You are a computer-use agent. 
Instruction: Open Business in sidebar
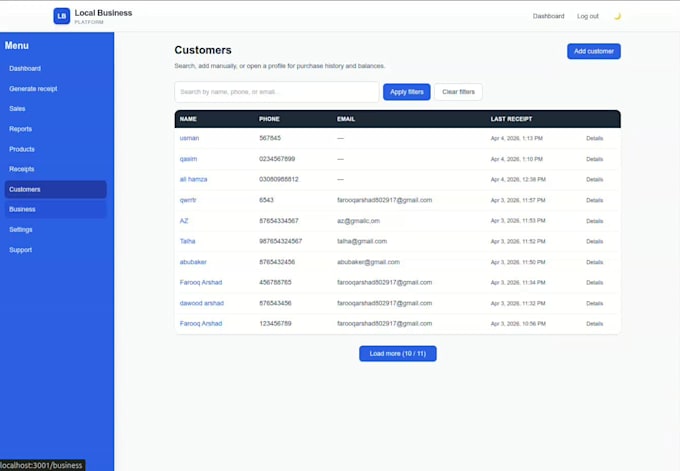coord(56,209)
